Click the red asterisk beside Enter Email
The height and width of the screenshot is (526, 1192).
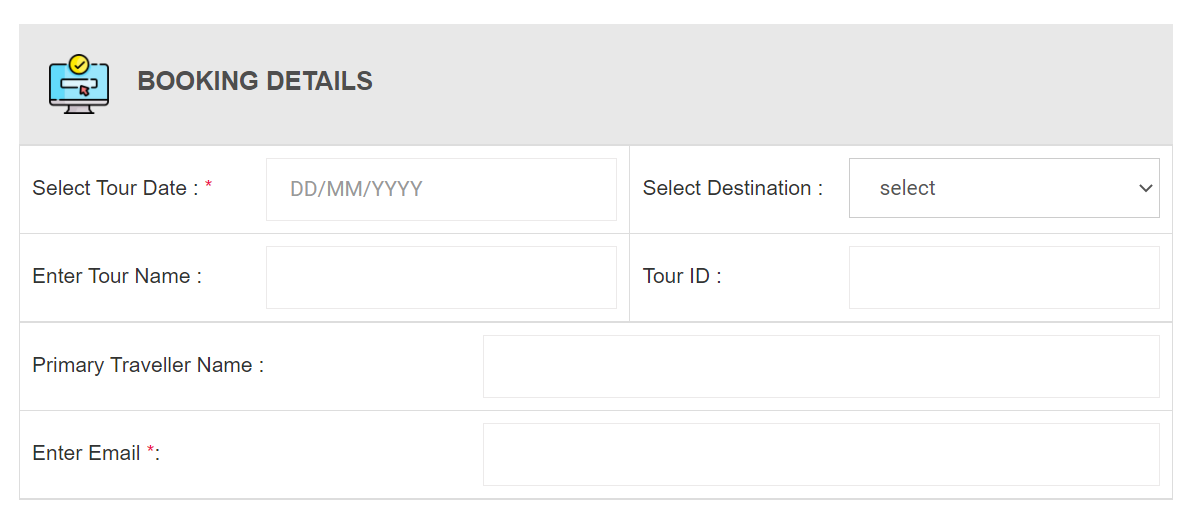pos(151,452)
